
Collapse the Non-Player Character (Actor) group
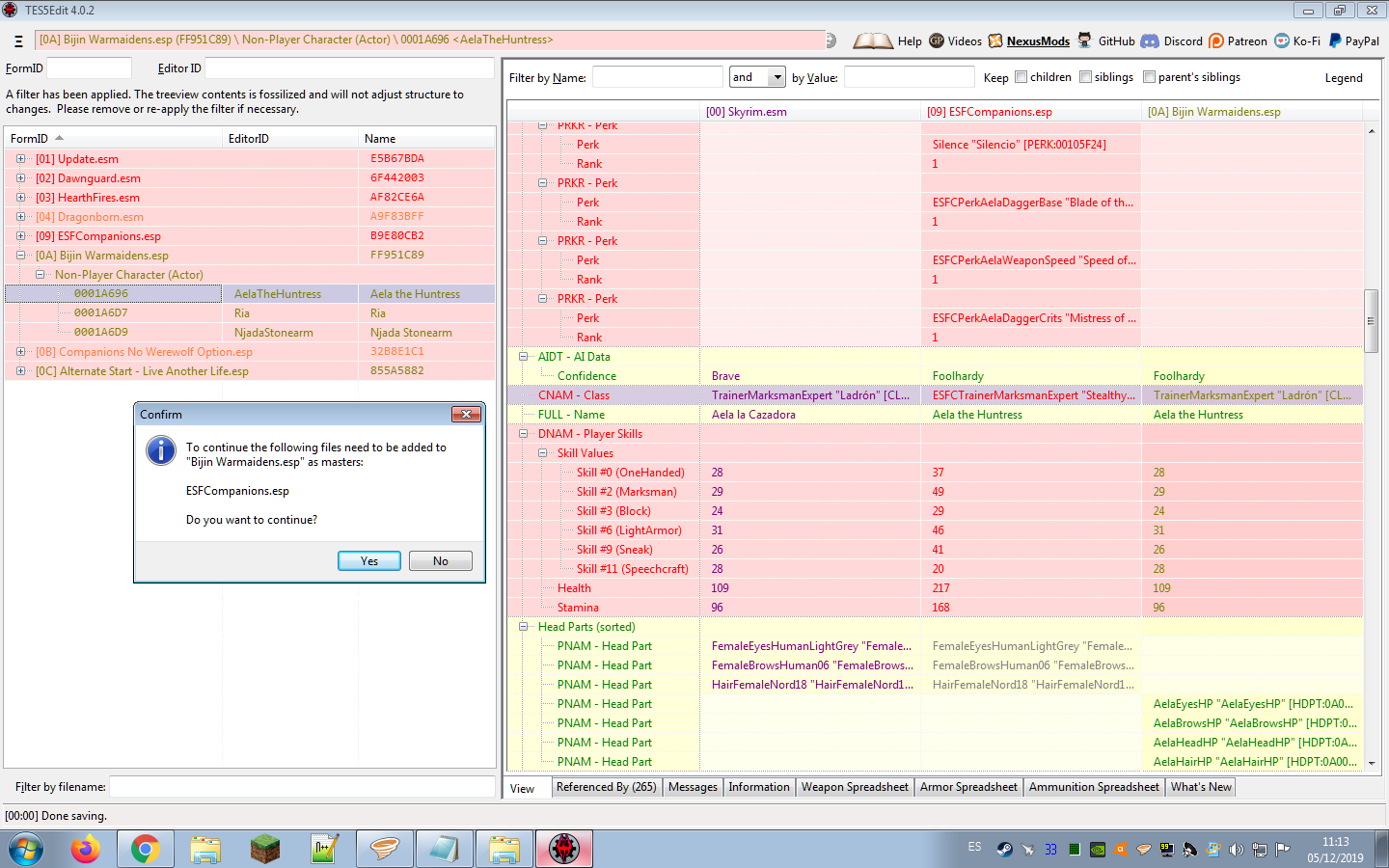point(40,275)
